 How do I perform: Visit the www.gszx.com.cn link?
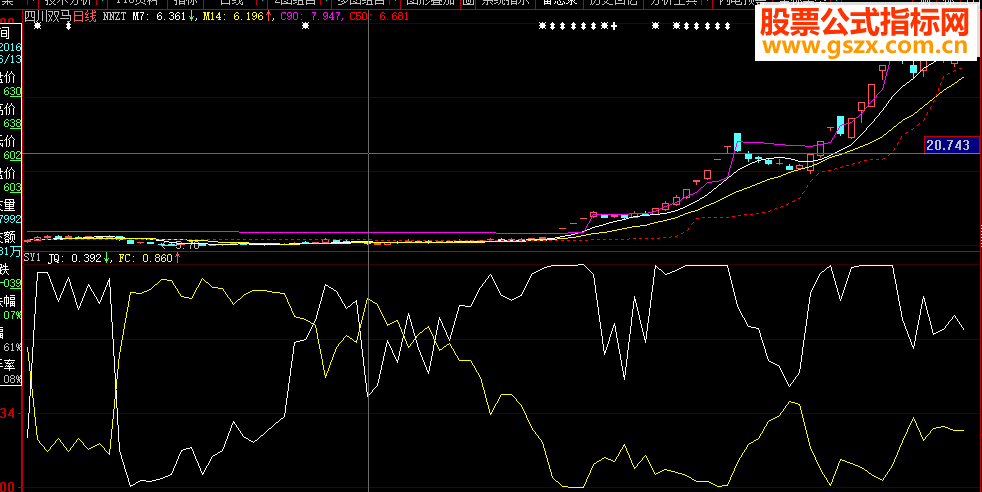(x=864, y=48)
